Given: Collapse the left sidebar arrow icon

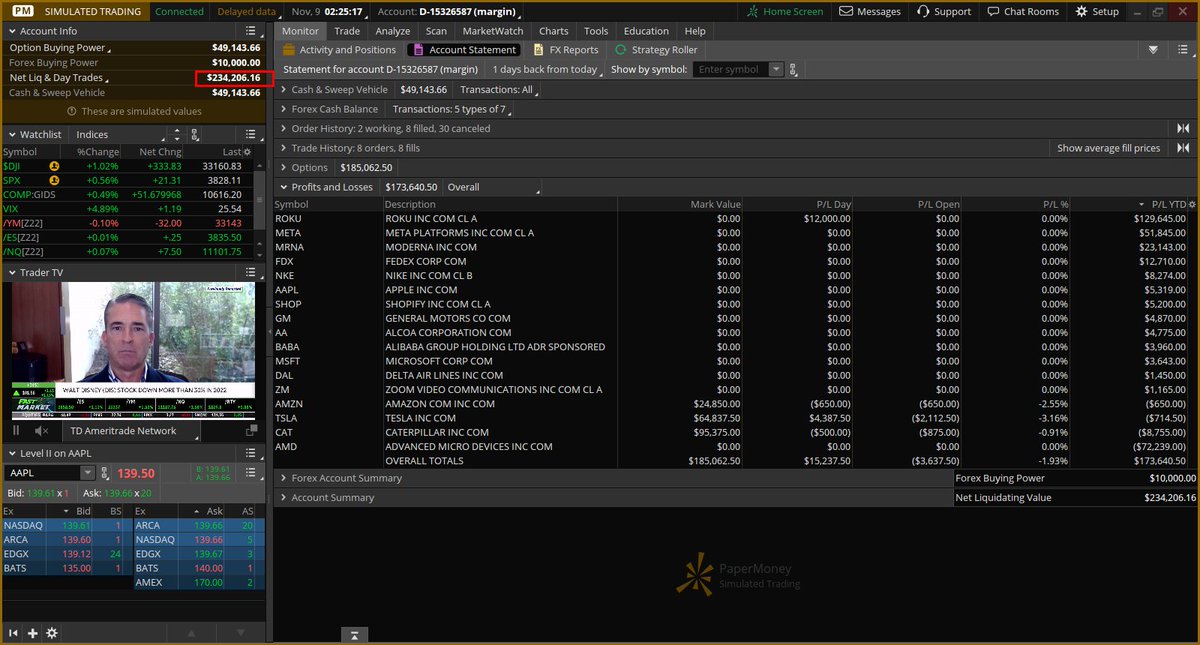Looking at the screenshot, I should (x=14, y=633).
